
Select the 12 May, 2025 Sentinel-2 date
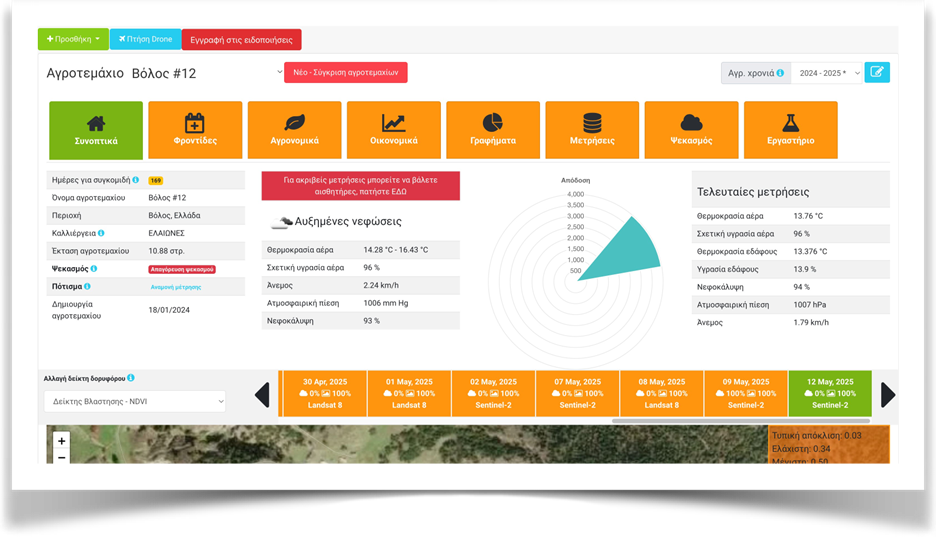click(x=829, y=393)
